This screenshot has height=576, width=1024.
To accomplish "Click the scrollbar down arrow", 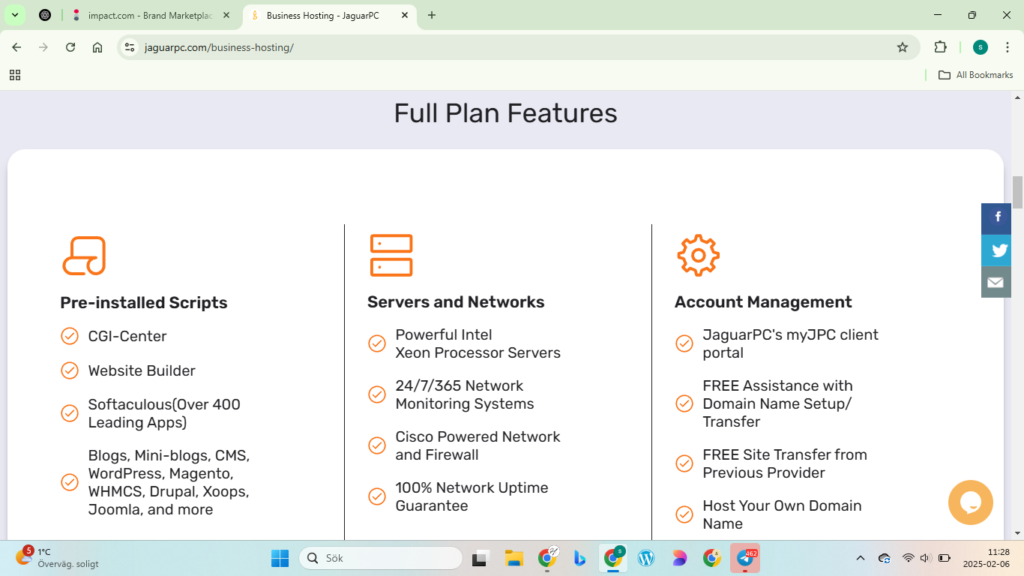I will pos(1017,534).
